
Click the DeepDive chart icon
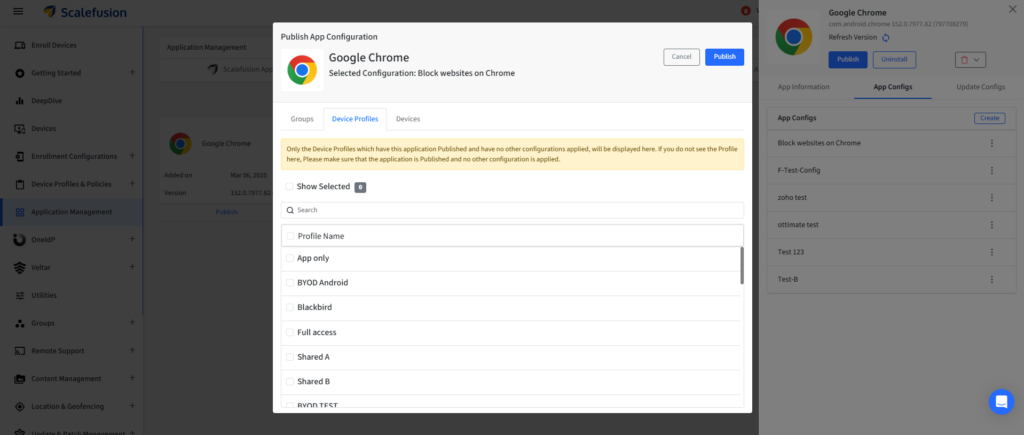20,101
